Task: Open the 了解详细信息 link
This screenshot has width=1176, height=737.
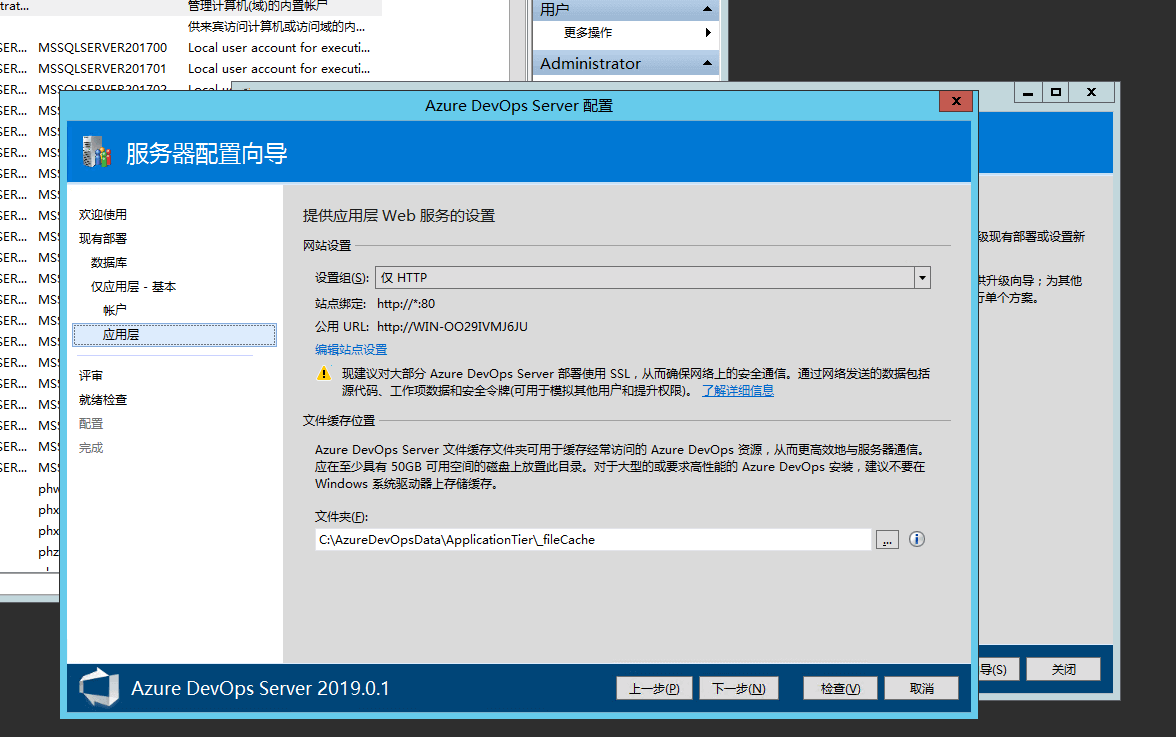Action: [x=737, y=391]
